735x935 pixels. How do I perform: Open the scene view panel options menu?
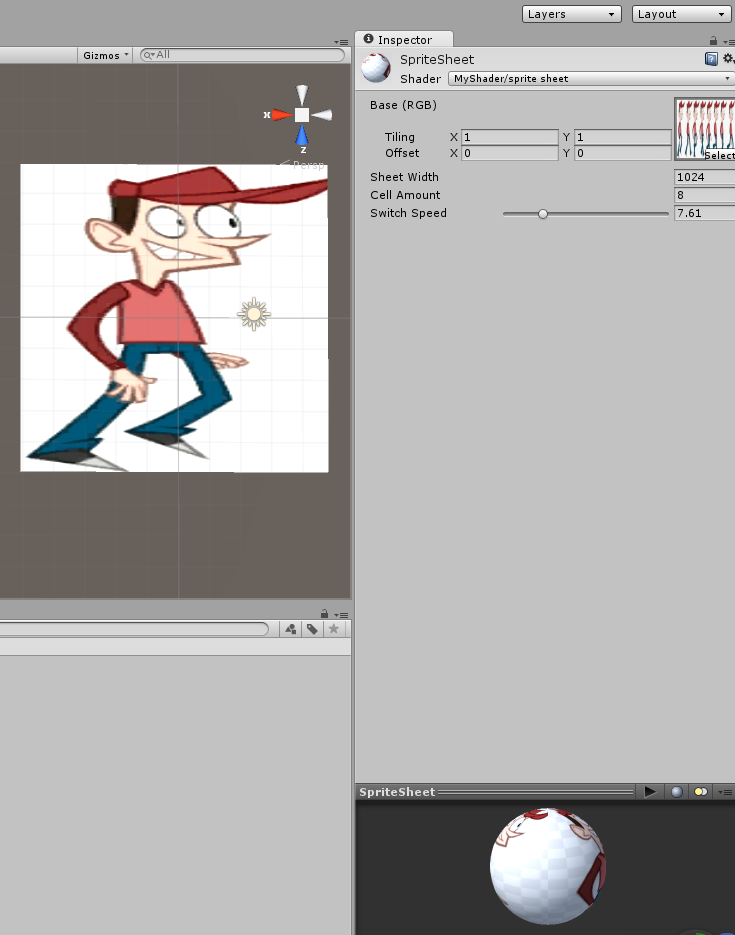341,42
